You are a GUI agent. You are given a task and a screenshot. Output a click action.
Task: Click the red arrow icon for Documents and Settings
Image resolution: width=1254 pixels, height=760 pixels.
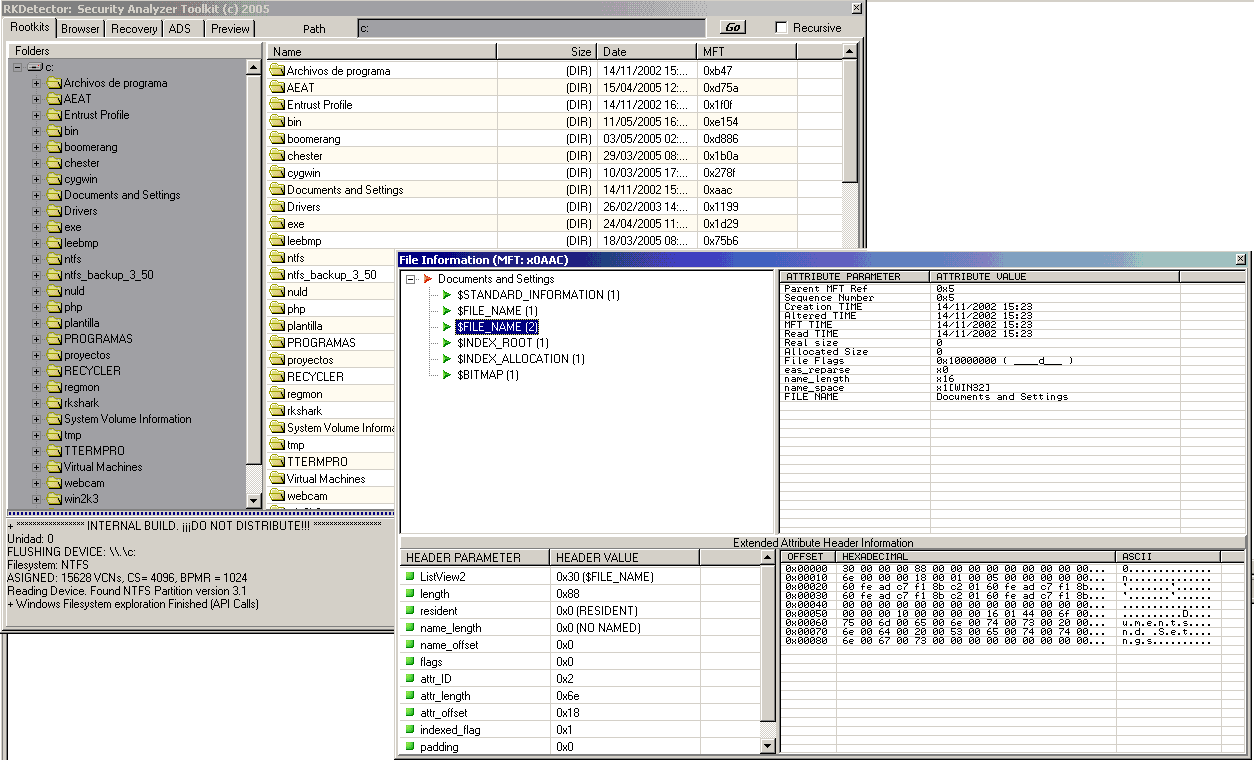(x=427, y=279)
